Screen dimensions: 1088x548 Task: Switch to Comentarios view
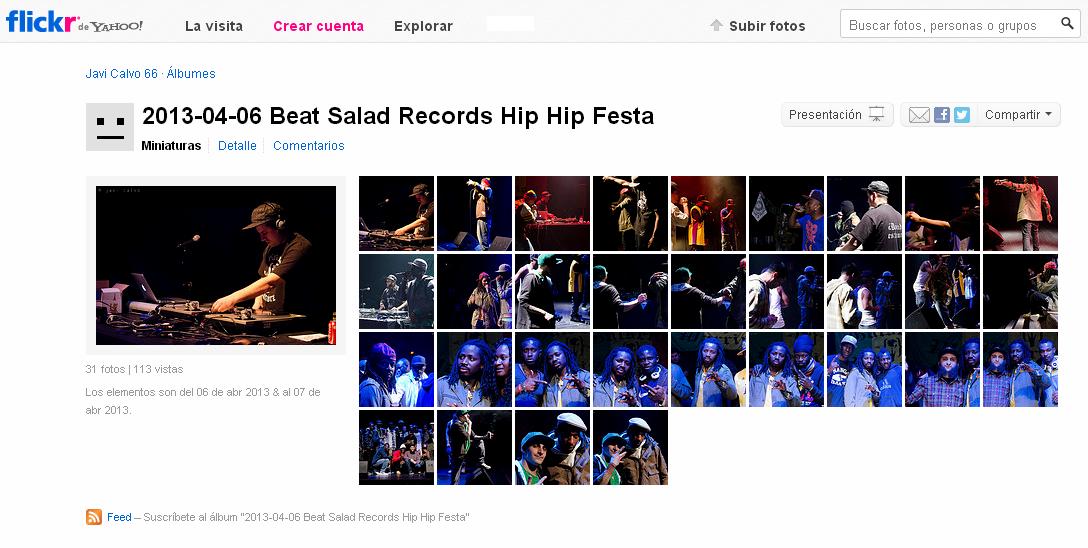coord(309,146)
